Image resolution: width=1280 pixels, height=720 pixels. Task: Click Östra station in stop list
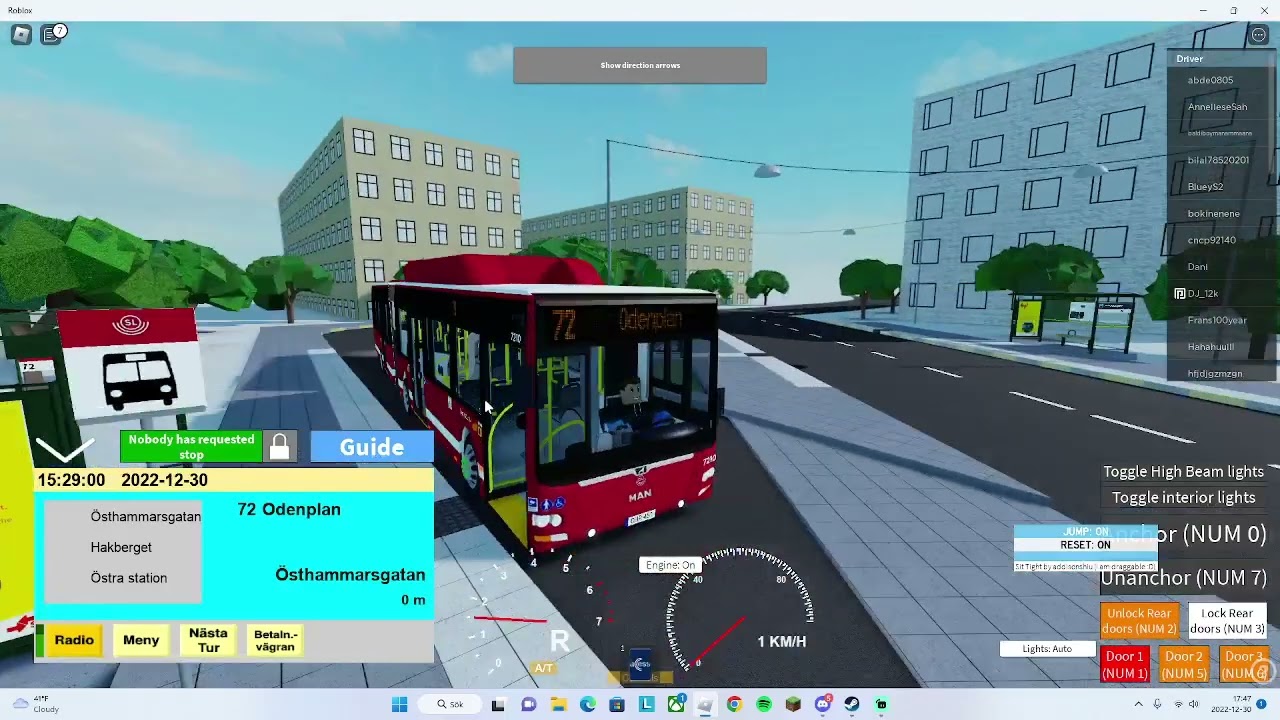tap(129, 578)
